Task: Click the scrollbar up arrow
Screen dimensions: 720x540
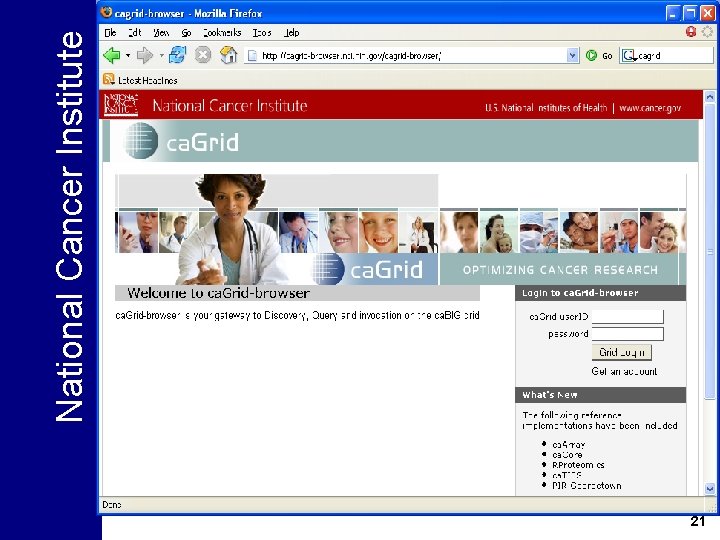Action: click(x=709, y=97)
